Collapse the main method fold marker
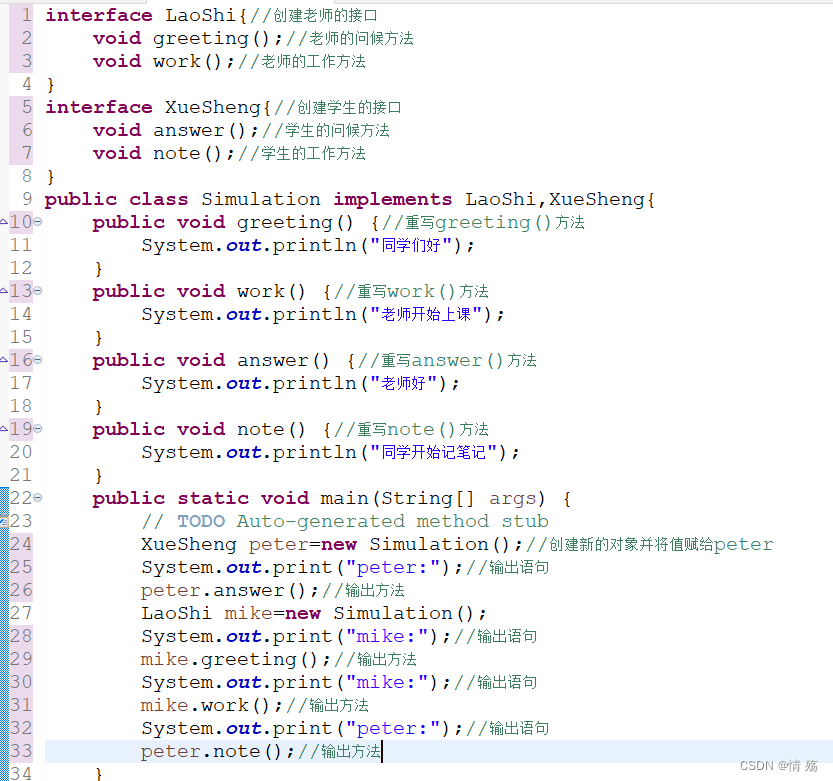The height and width of the screenshot is (781, 833). coord(36,497)
